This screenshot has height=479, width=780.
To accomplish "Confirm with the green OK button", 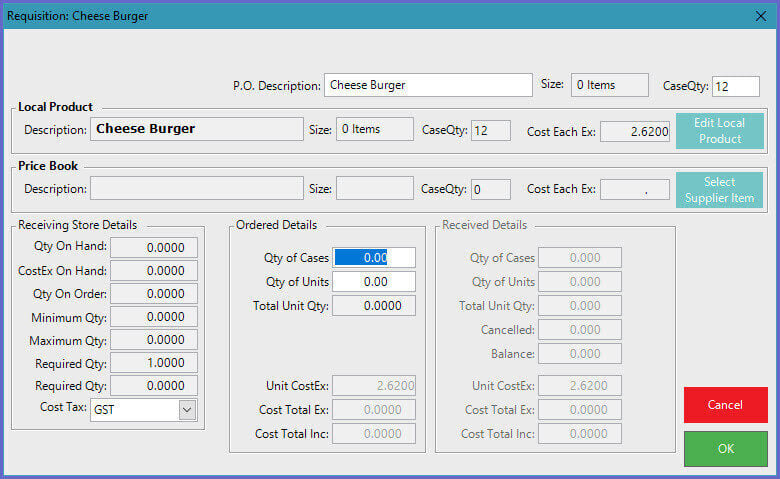I will pos(725,449).
